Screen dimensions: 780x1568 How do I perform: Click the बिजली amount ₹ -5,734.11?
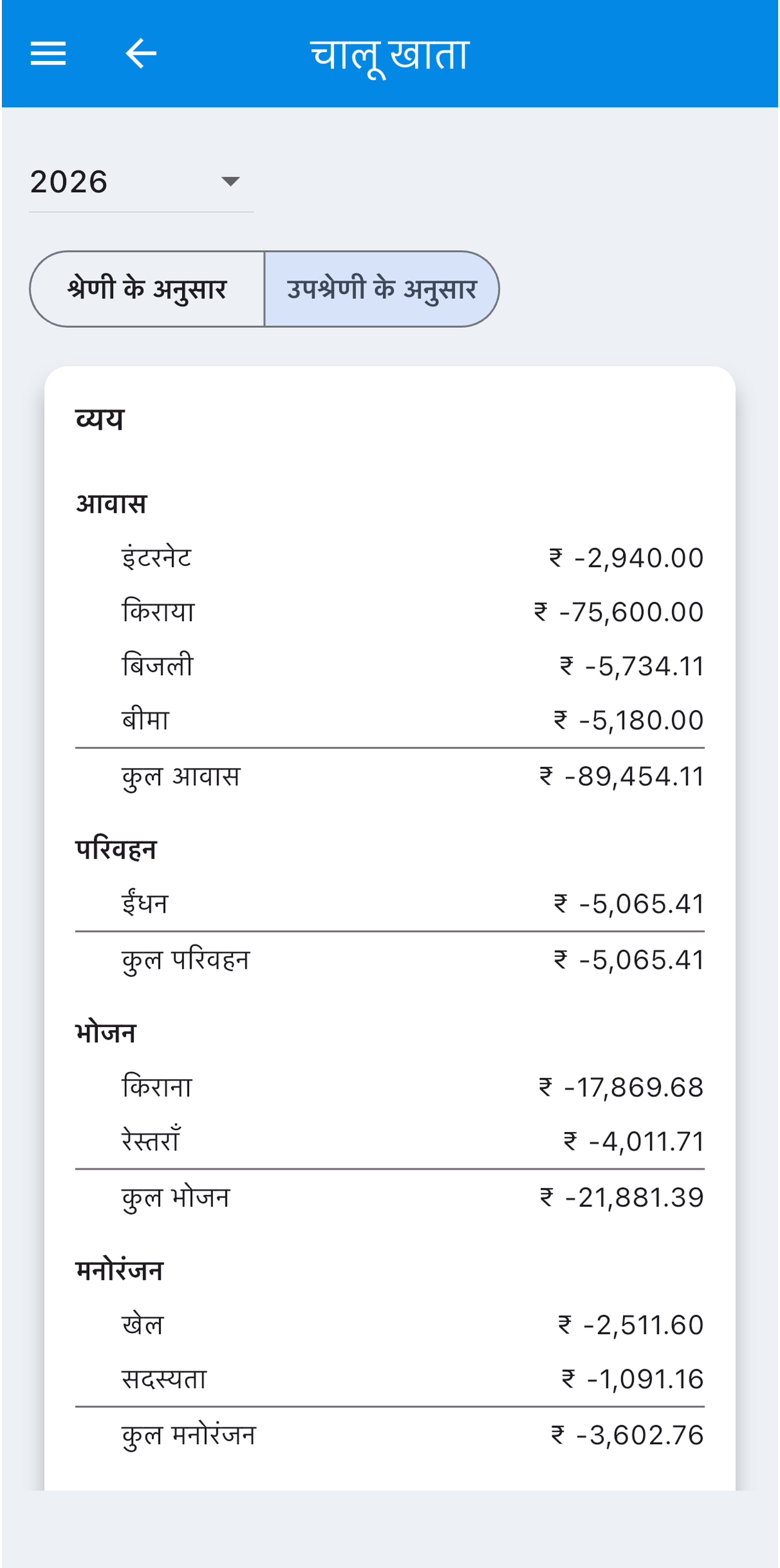(x=631, y=666)
